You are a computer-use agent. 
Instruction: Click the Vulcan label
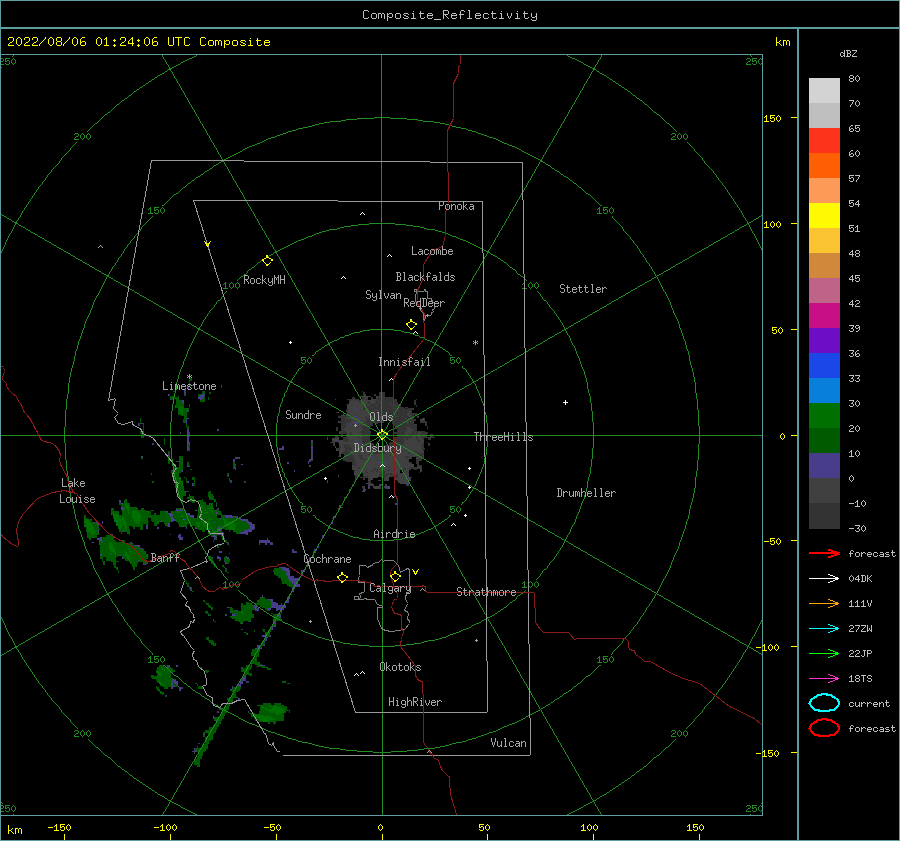[509, 743]
